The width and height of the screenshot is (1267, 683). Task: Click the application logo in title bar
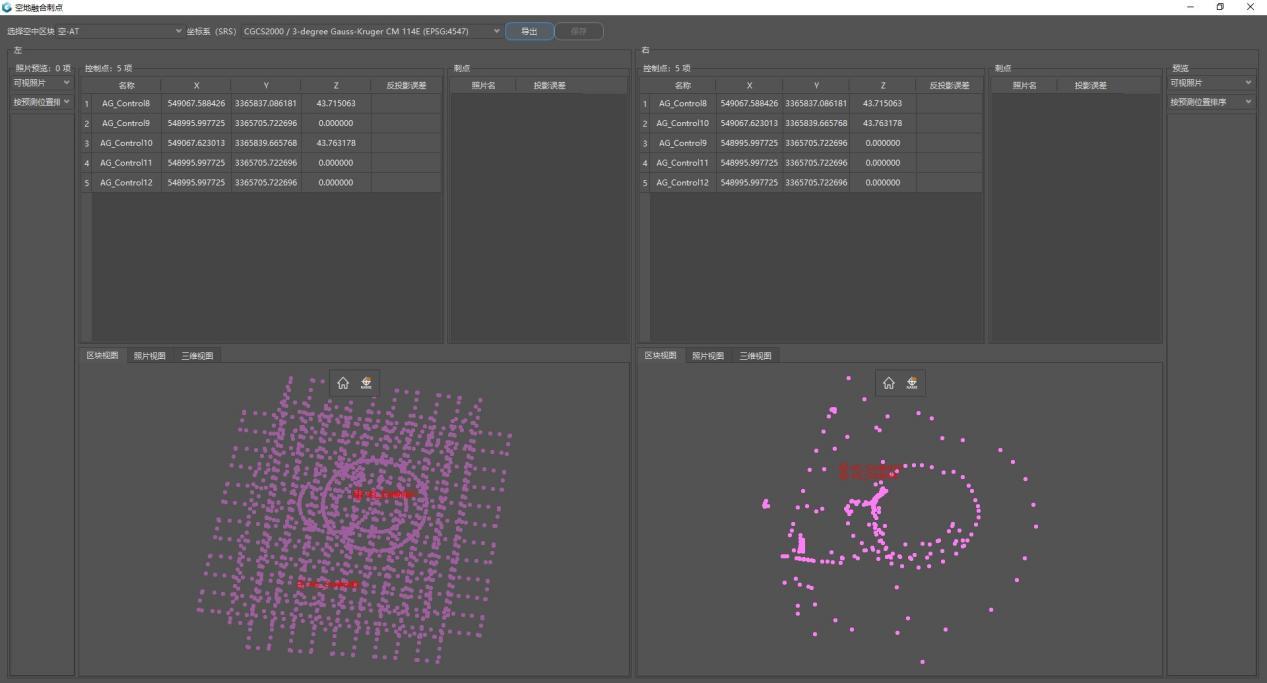coord(7,7)
